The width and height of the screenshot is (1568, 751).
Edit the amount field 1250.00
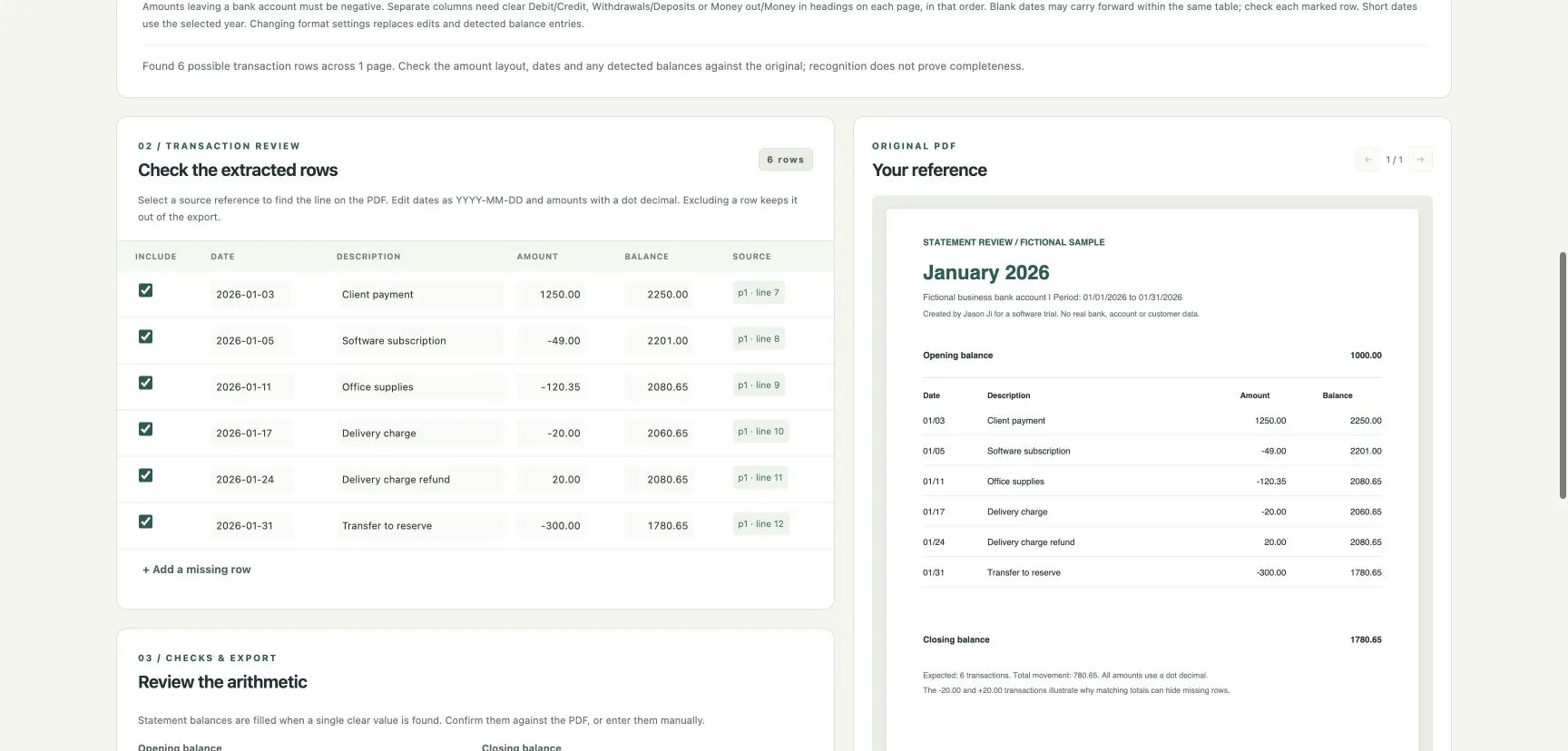point(552,295)
